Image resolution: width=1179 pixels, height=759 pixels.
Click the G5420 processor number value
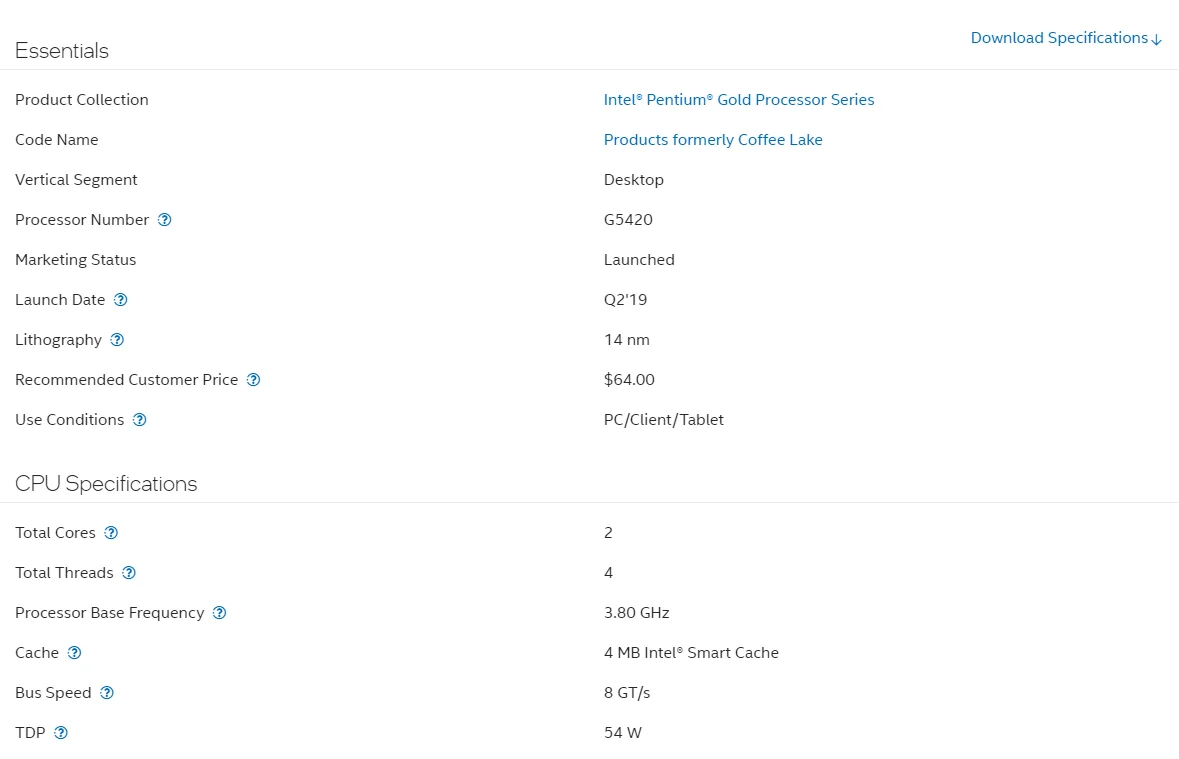[x=628, y=220]
